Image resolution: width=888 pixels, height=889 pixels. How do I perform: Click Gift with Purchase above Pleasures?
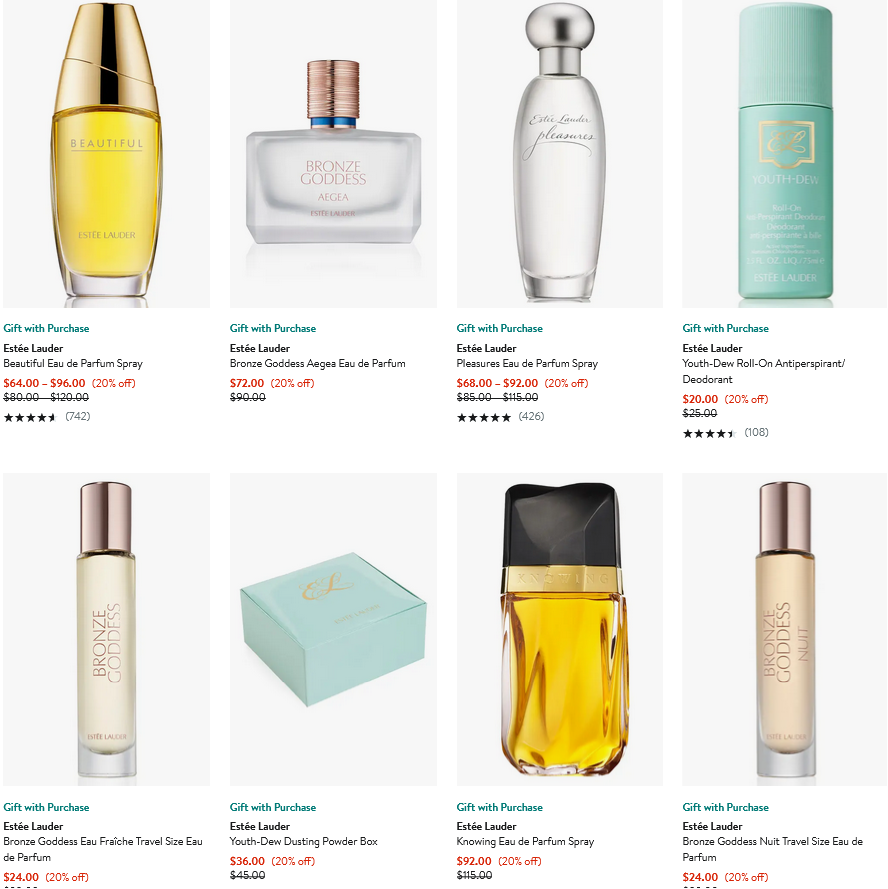click(x=500, y=328)
